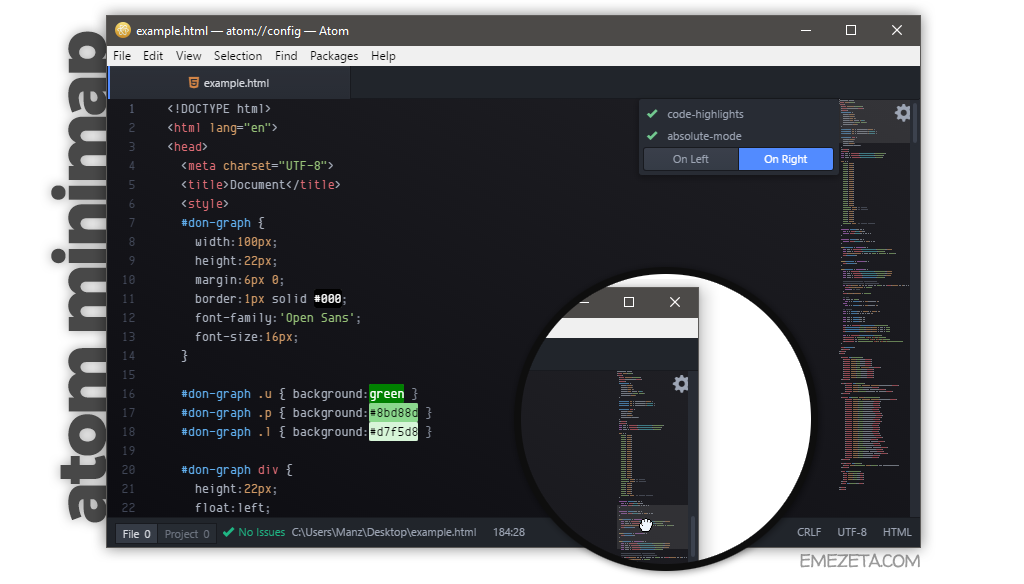1024x584 pixels.
Task: Open the Edit menu
Action: tap(153, 56)
